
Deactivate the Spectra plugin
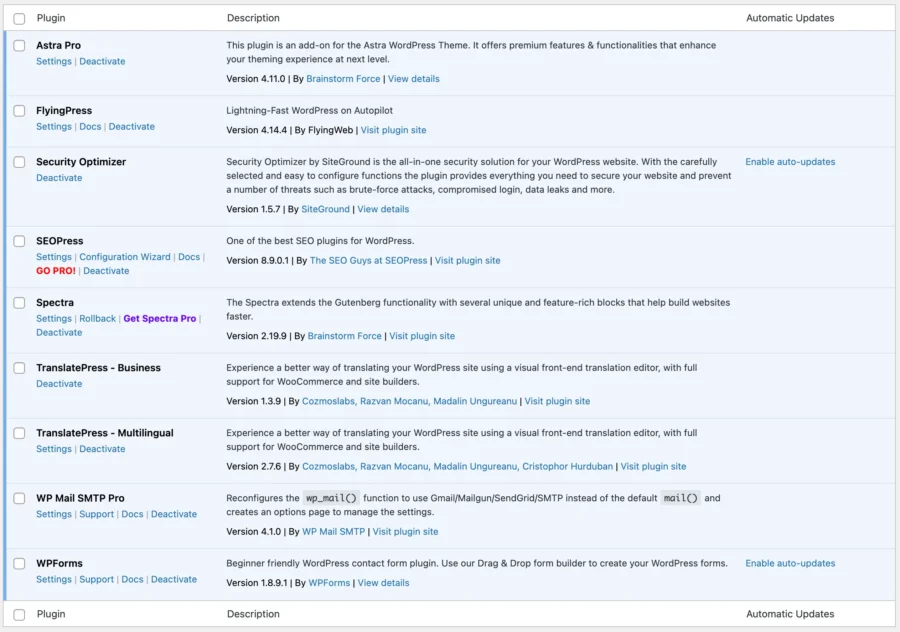click(59, 332)
